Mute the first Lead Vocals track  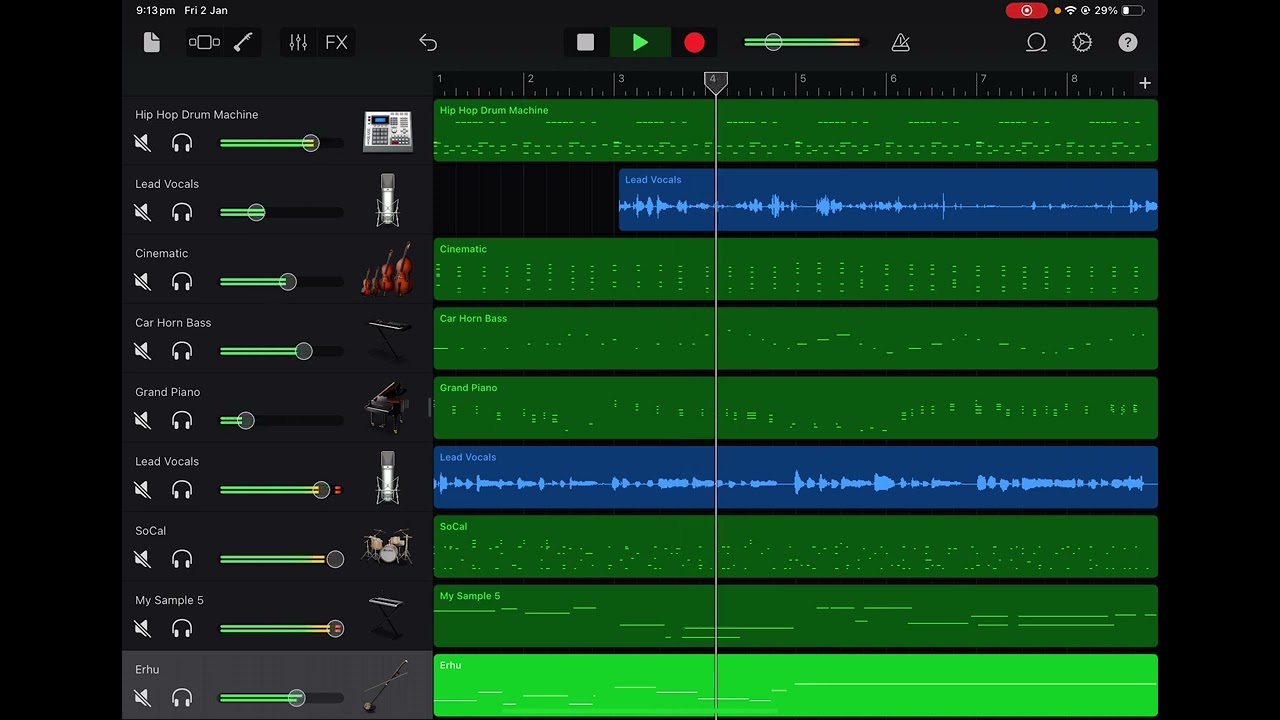[143, 212]
